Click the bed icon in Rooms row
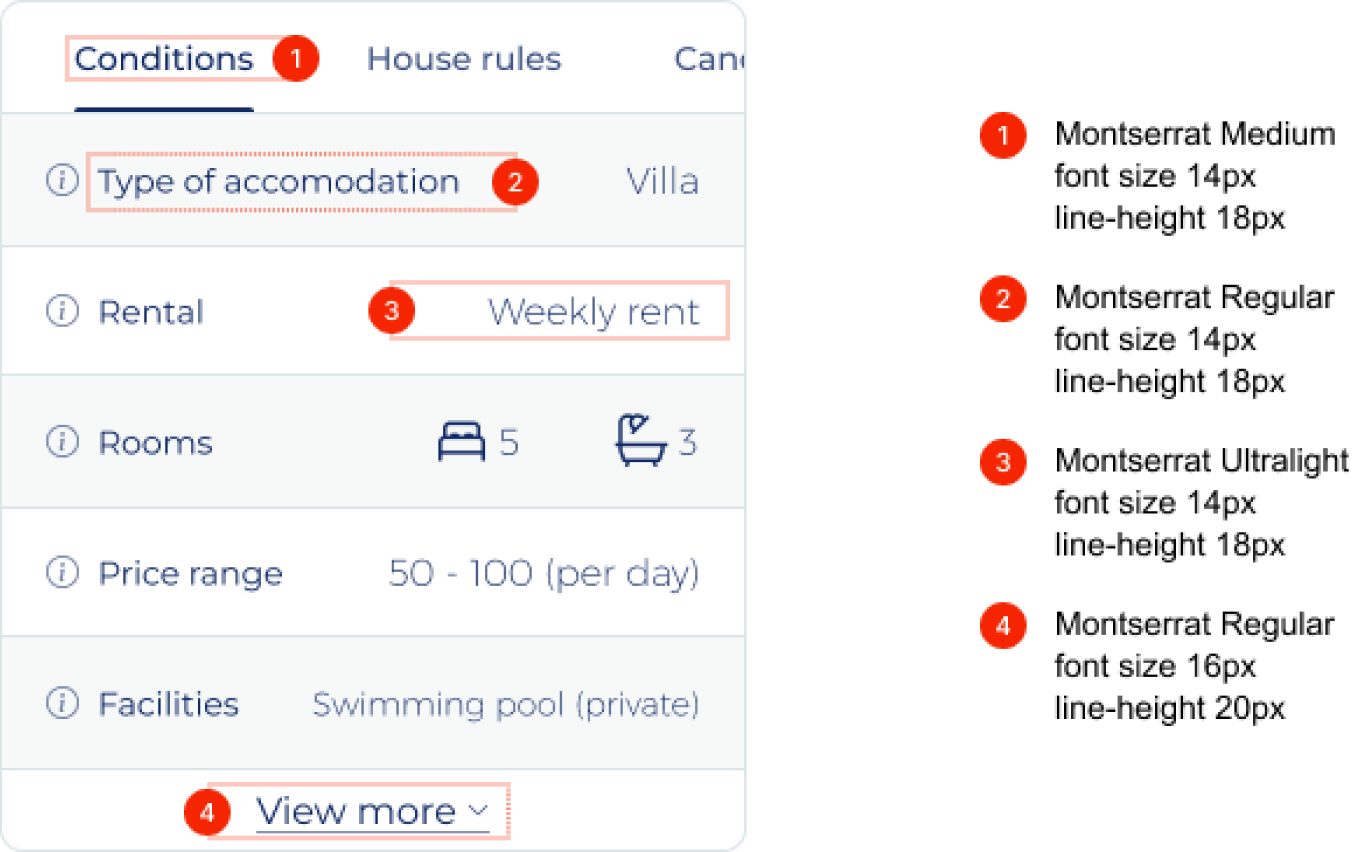This screenshot has width=1360, height=852. click(x=461, y=442)
